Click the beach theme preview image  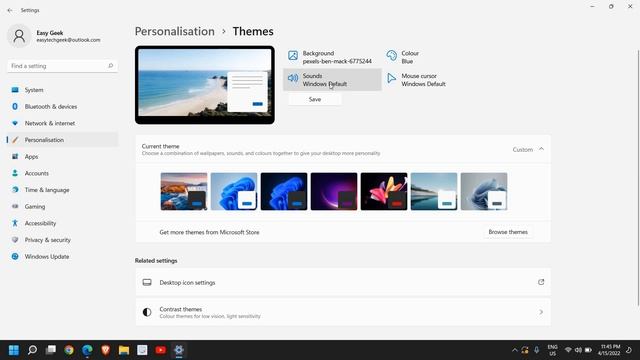205,85
